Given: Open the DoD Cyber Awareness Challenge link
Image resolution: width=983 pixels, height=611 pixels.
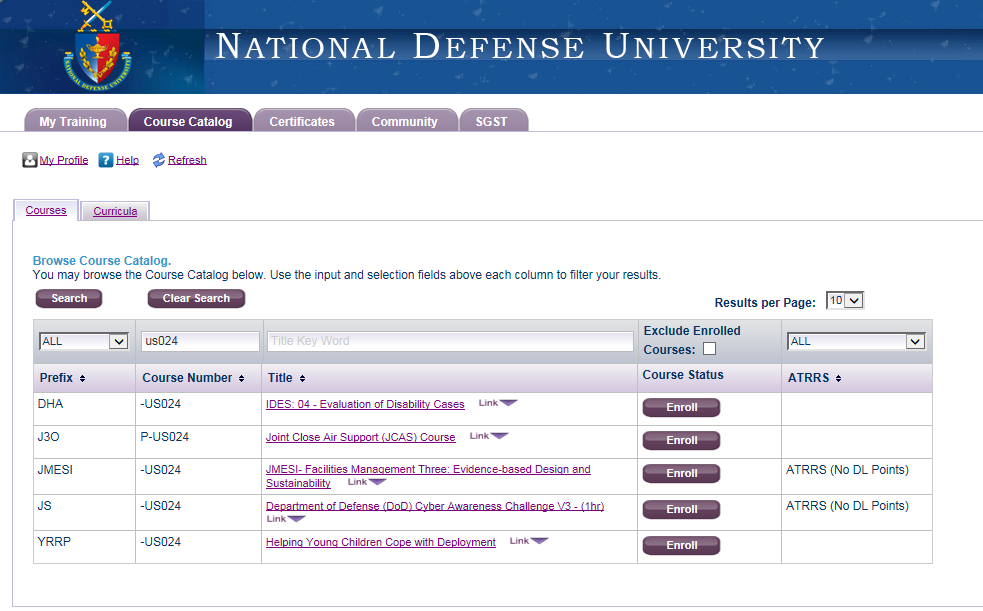Looking at the screenshot, I should (434, 507).
